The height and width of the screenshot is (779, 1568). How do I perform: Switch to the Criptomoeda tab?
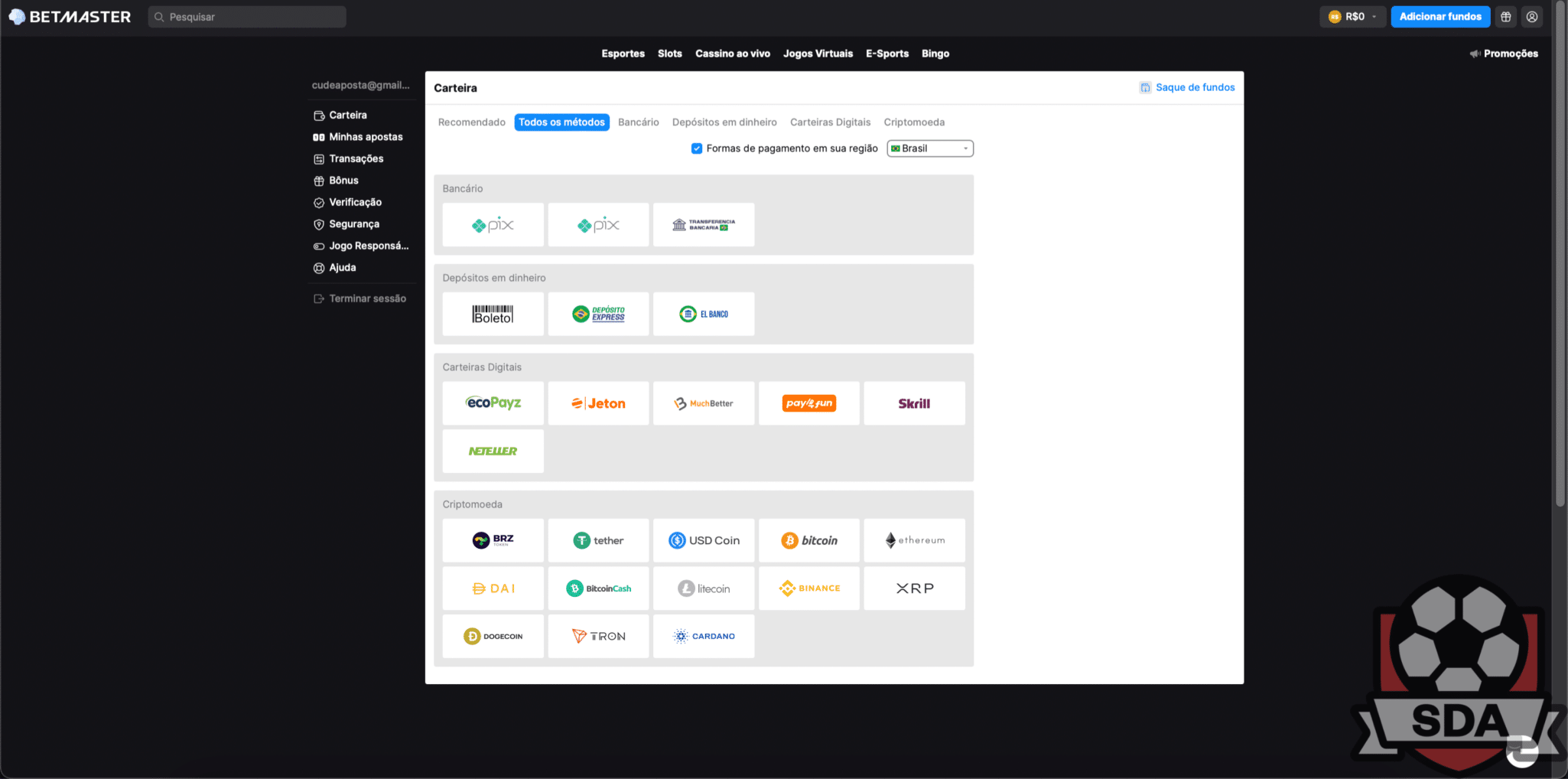point(914,122)
